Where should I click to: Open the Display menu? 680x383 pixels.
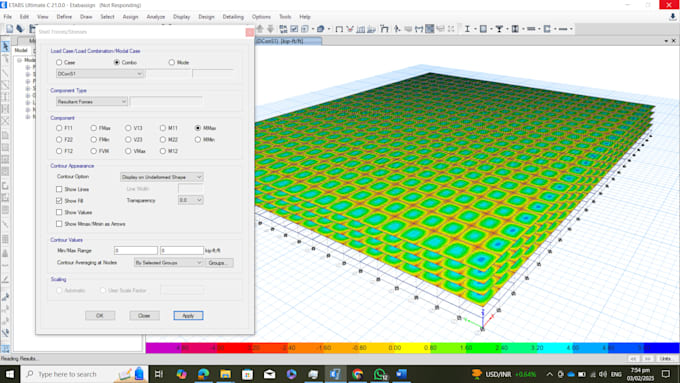(x=182, y=17)
